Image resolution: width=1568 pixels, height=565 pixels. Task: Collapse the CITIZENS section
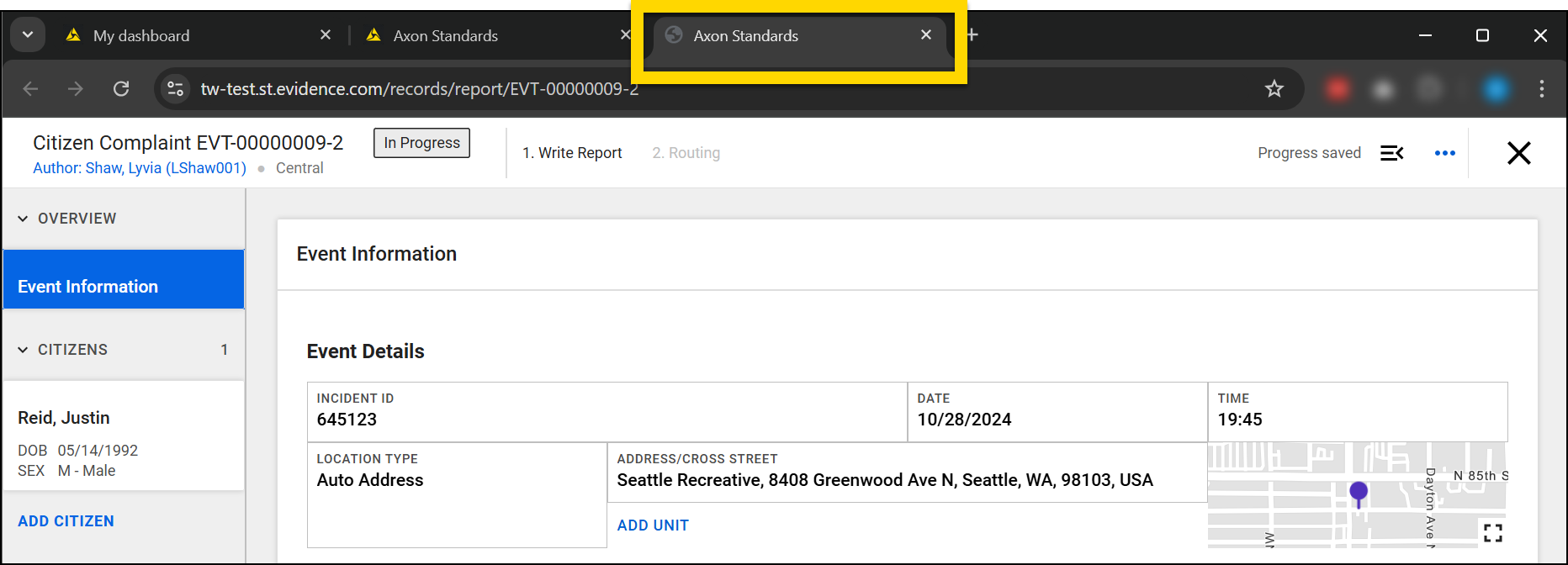point(24,350)
